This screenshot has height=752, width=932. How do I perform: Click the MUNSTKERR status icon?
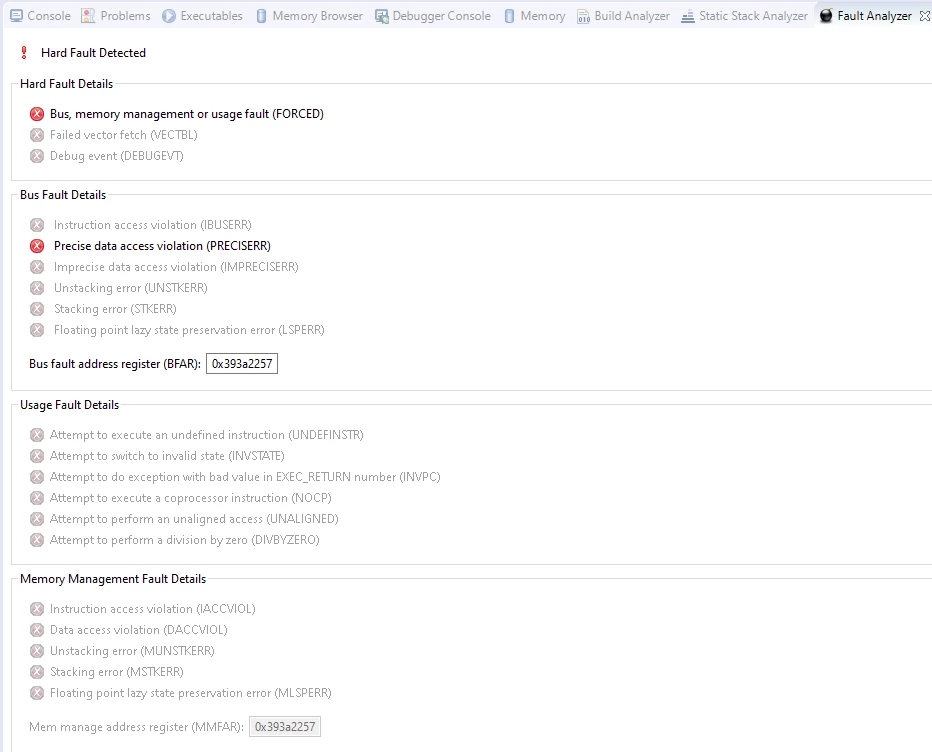[x=37, y=651]
